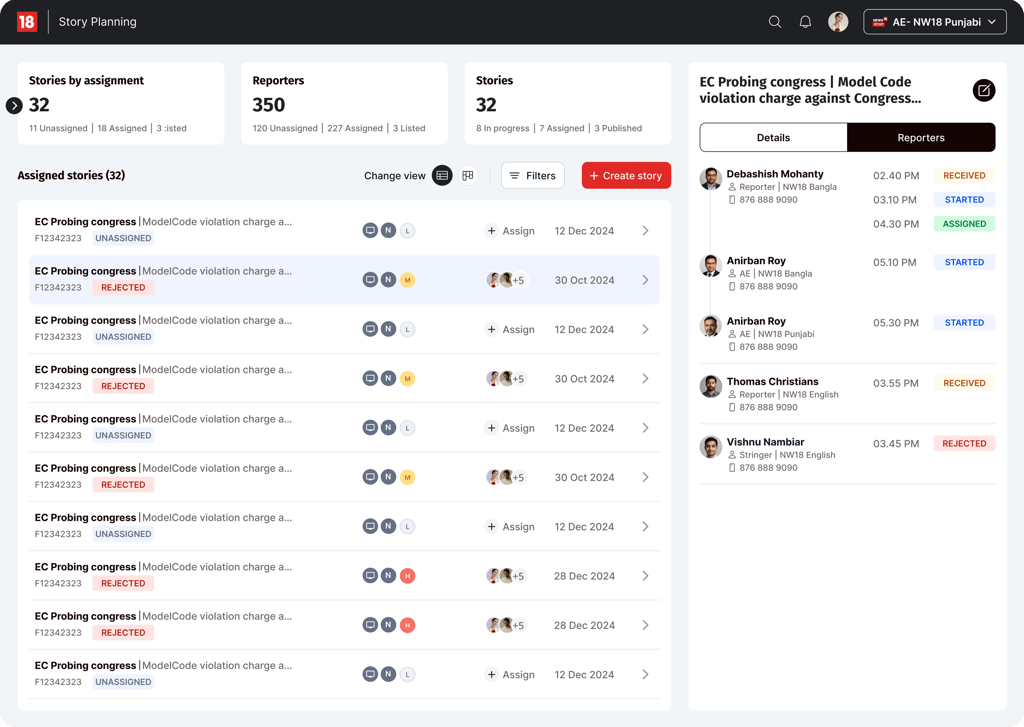Click Assign in the fifth story row
The height and width of the screenshot is (727, 1024).
point(511,428)
